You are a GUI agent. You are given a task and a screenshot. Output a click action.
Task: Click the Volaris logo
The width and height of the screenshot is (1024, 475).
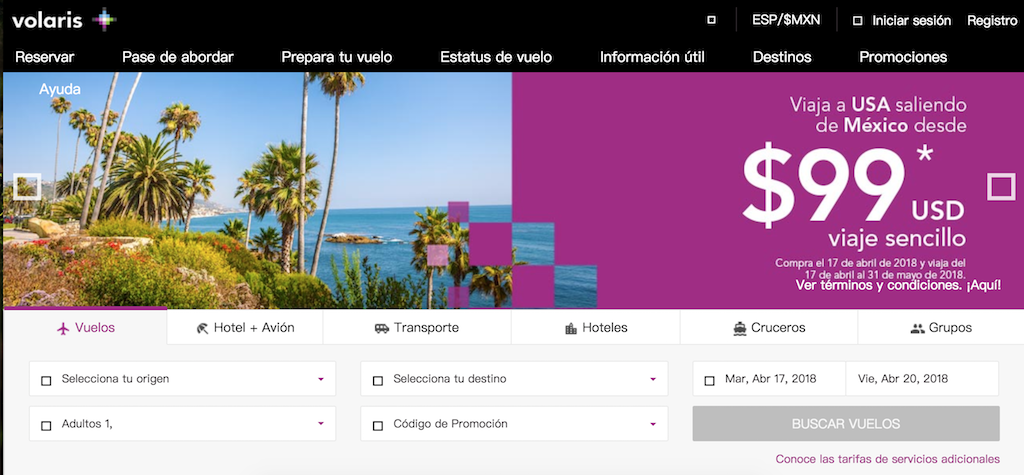[x=64, y=20]
